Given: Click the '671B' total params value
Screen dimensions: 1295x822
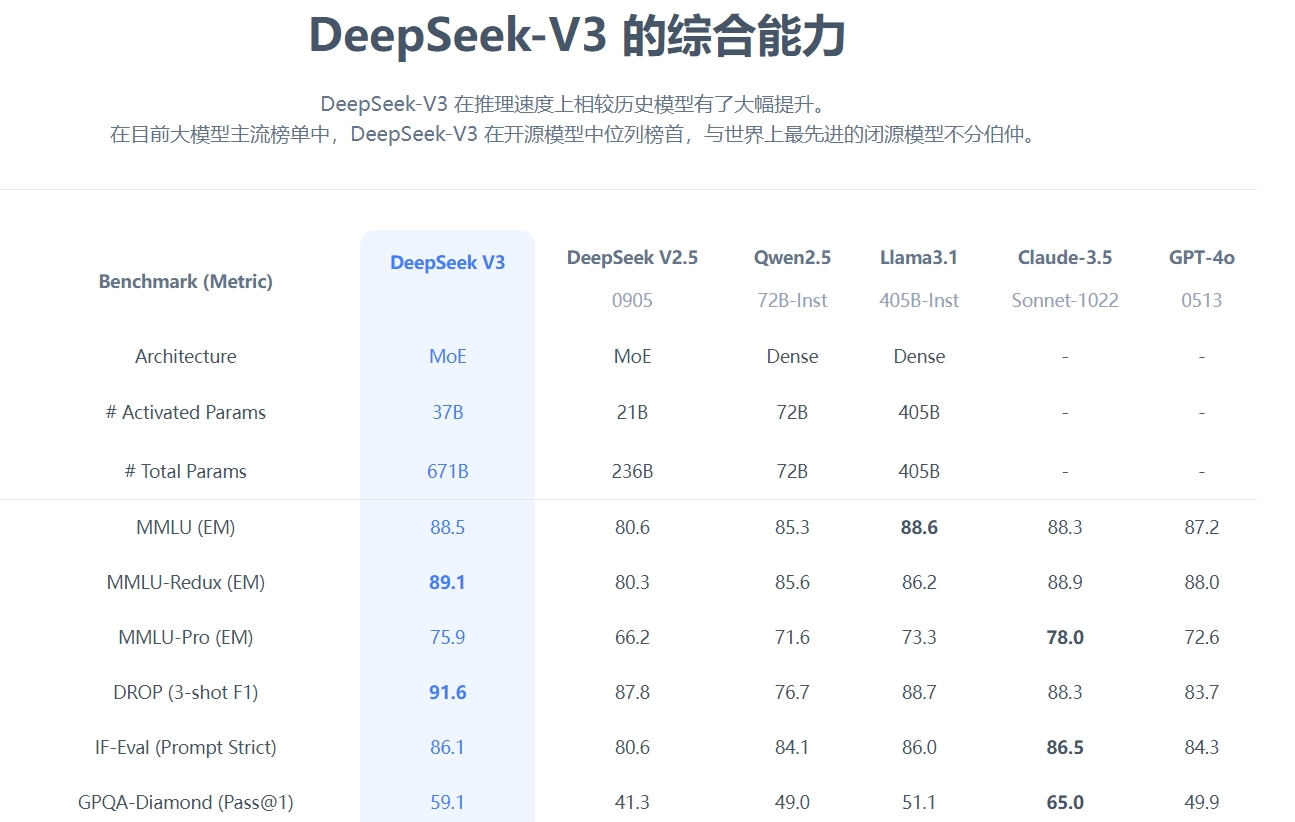Looking at the screenshot, I should tap(448, 471).
